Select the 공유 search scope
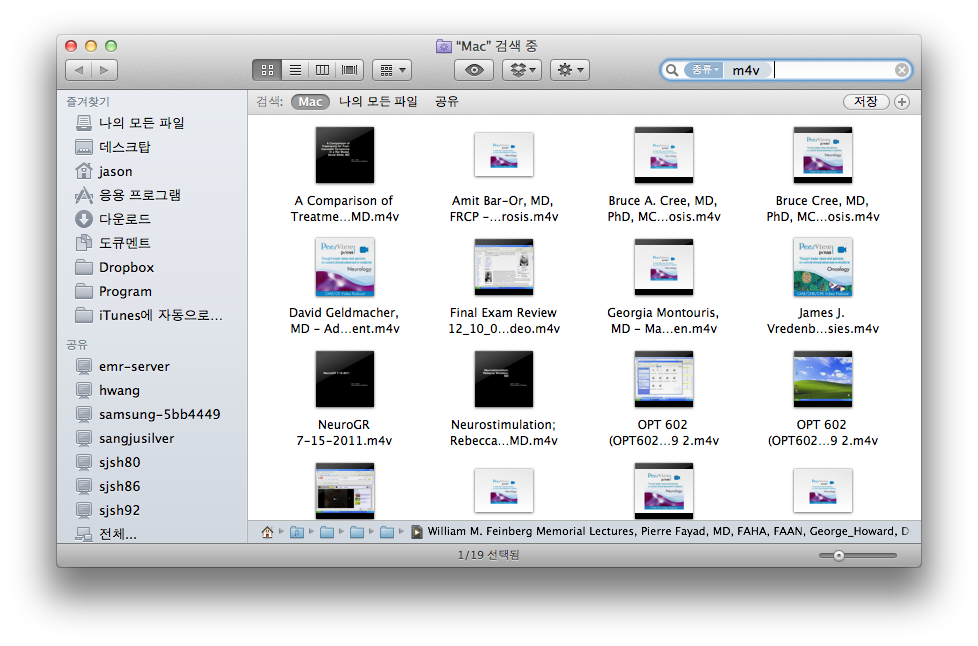The width and height of the screenshot is (978, 646). click(x=447, y=102)
